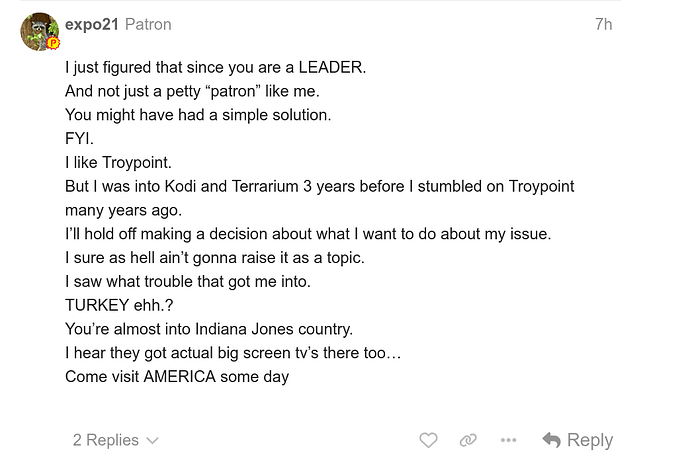Open the expo21 username link

92,24
